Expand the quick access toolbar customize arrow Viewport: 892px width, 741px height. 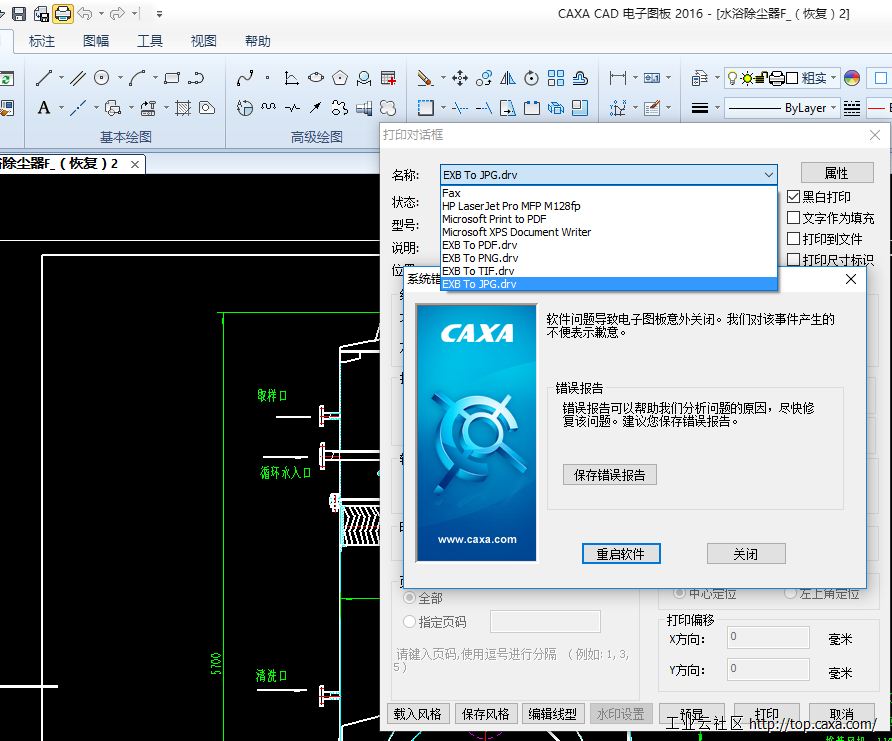tap(159, 14)
